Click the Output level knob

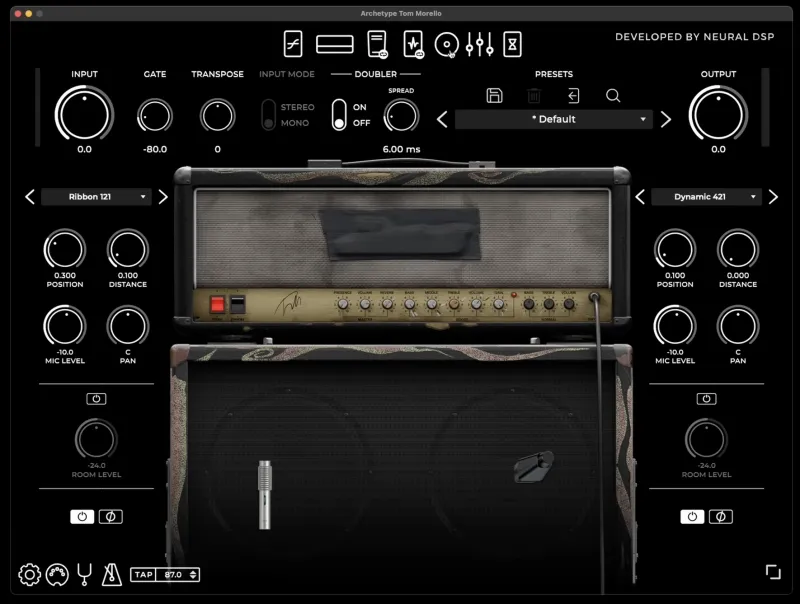(x=718, y=113)
